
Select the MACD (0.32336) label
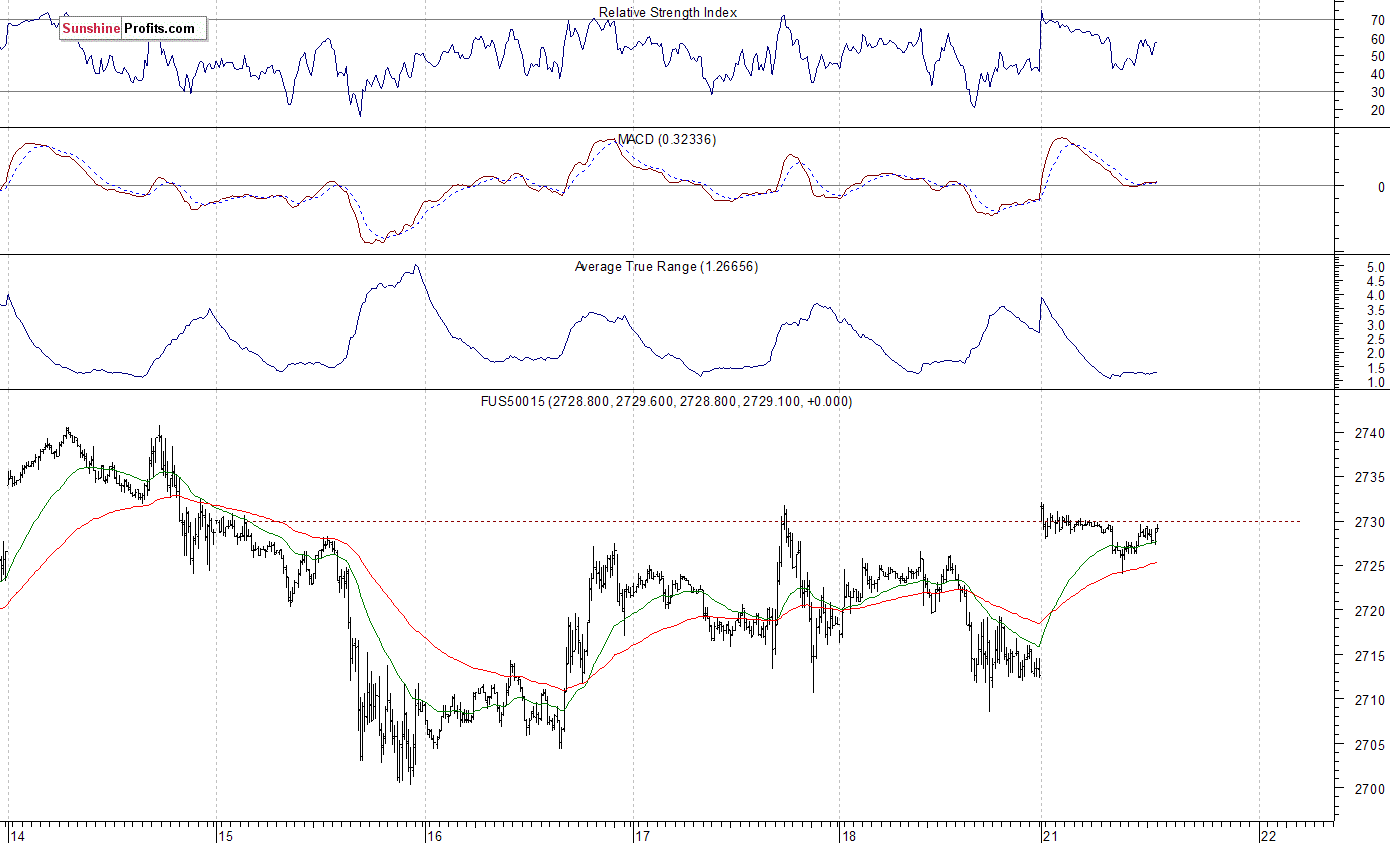tap(665, 140)
